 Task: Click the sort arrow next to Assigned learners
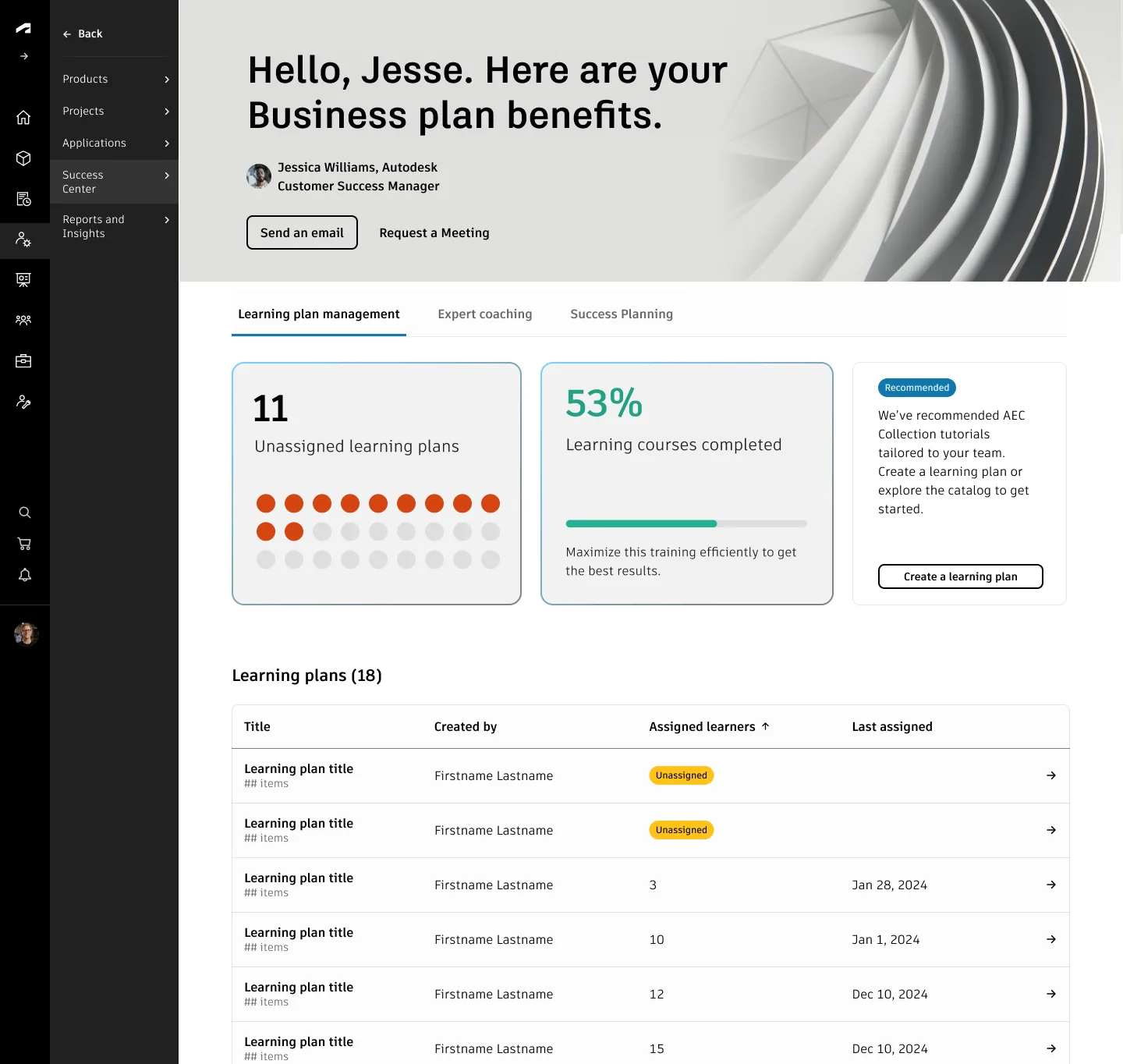tap(765, 726)
